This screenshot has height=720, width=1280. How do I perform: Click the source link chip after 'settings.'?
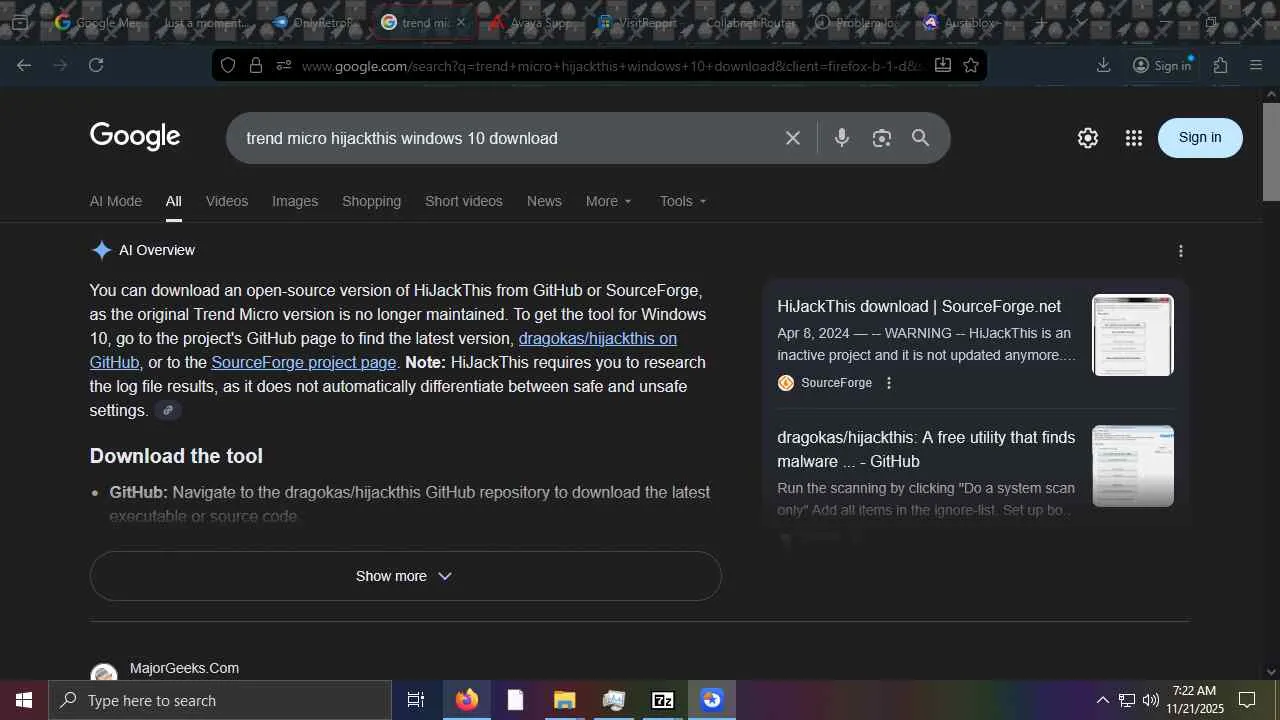coord(168,410)
